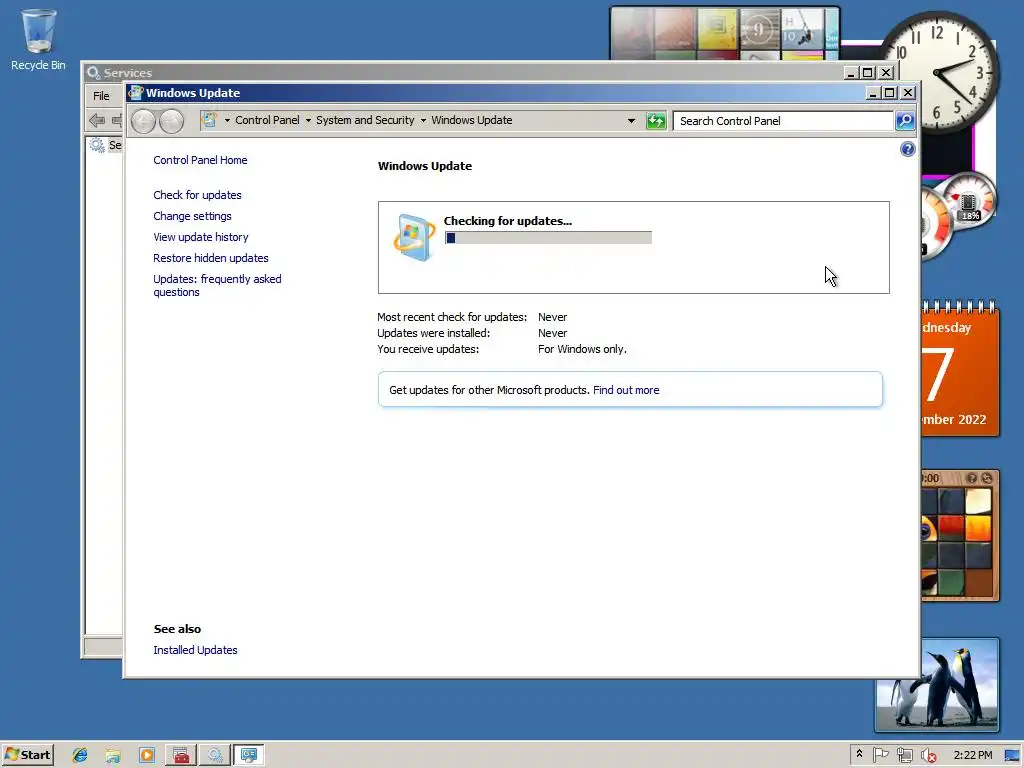Click the green refresh button beside address bar
This screenshot has width=1024, height=768.
click(x=656, y=121)
